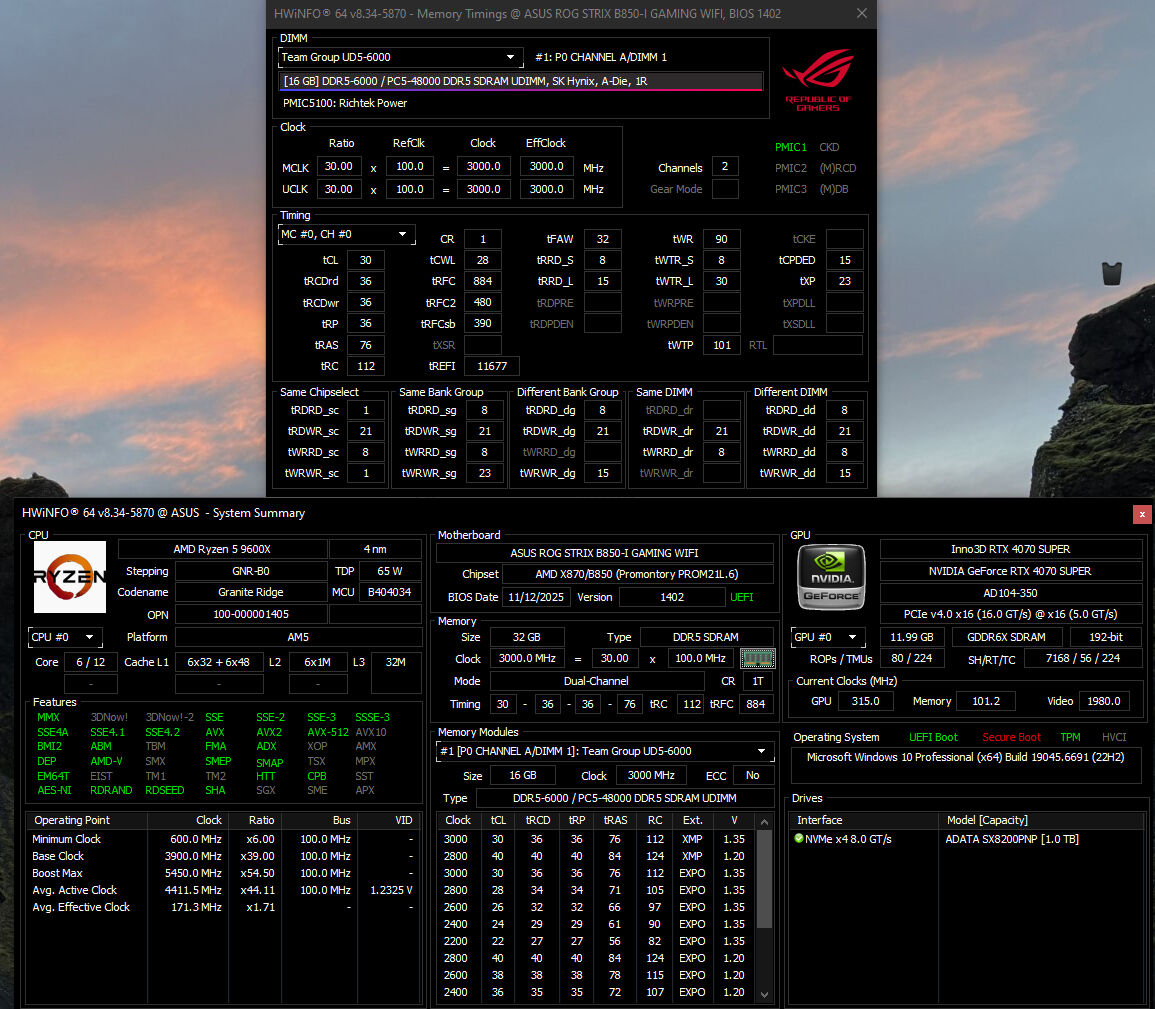Select the DDR5-6000 SK Hynix module description field
This screenshot has height=1009, width=1155.
click(x=521, y=81)
